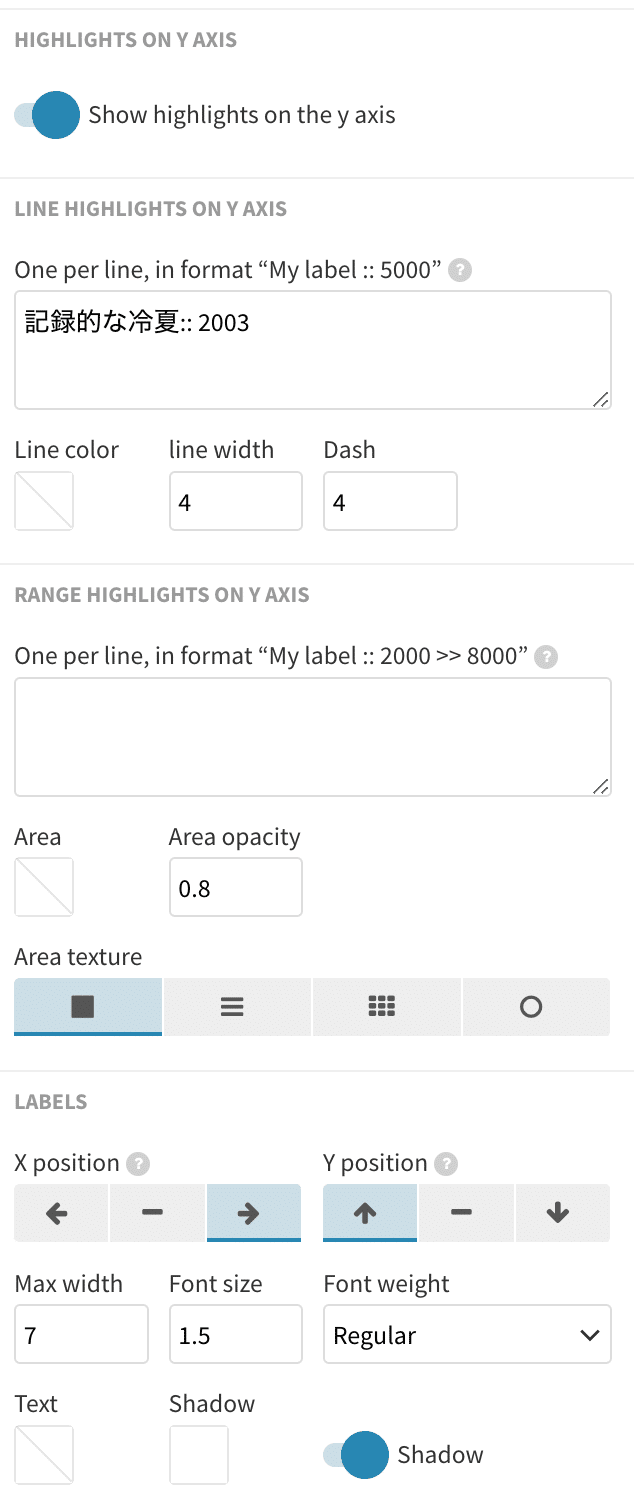Screen dimensions: 634x1504
Task: Open the Line color picker
Action: (x=44, y=501)
